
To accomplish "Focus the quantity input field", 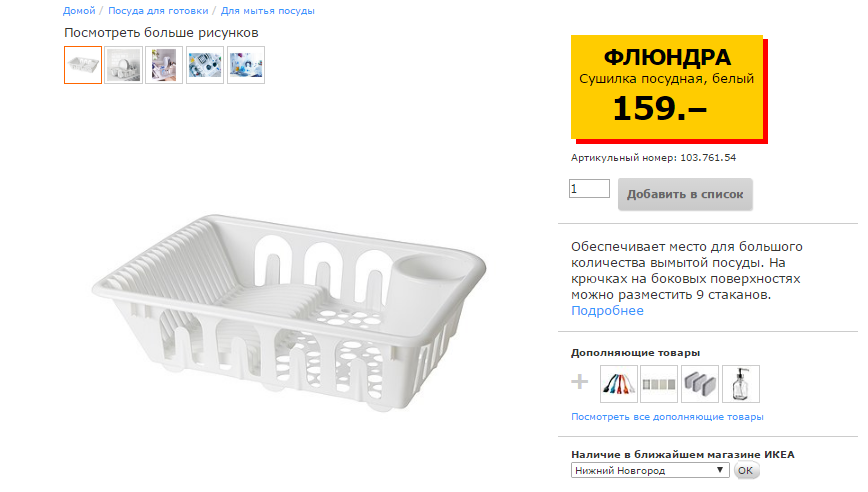I will tap(589, 188).
